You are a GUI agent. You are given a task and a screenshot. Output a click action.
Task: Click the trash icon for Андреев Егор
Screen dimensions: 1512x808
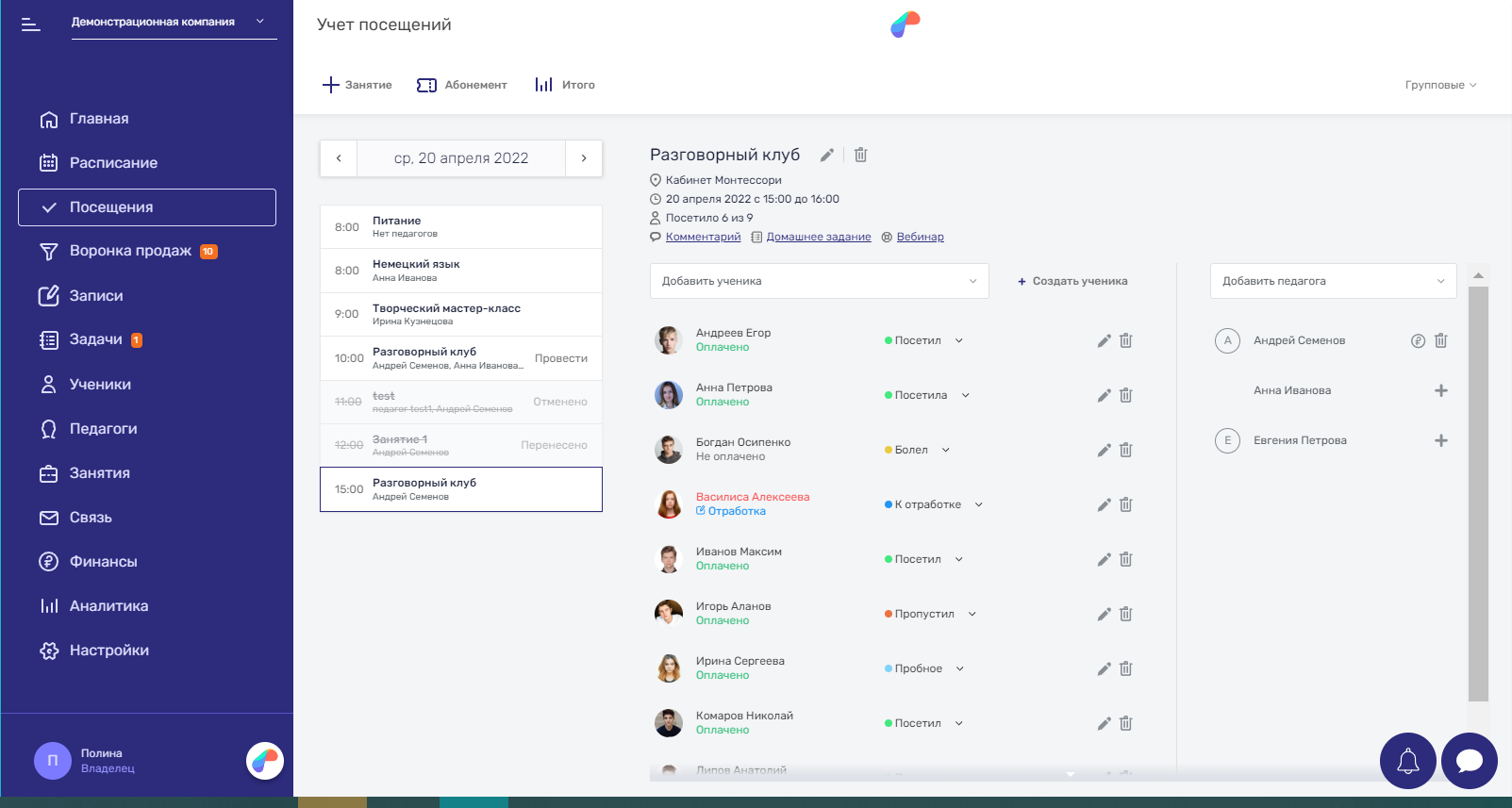coord(1125,340)
